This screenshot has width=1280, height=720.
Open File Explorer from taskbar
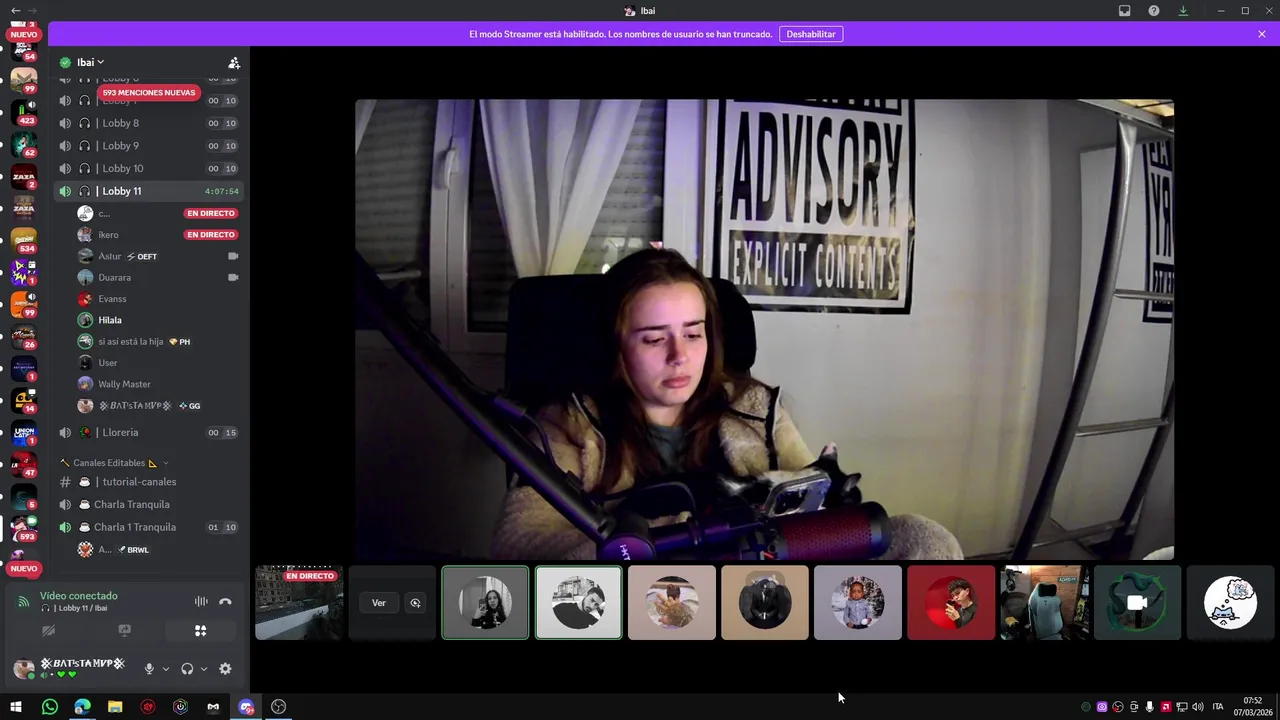click(x=115, y=707)
